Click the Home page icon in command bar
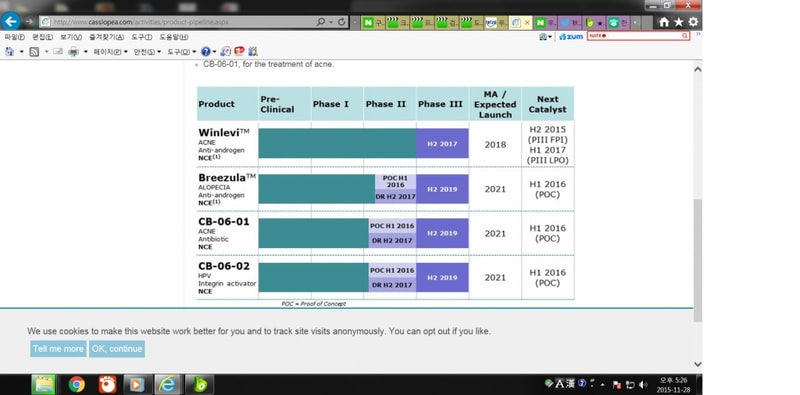This screenshot has width=800, height=395. [x=10, y=52]
